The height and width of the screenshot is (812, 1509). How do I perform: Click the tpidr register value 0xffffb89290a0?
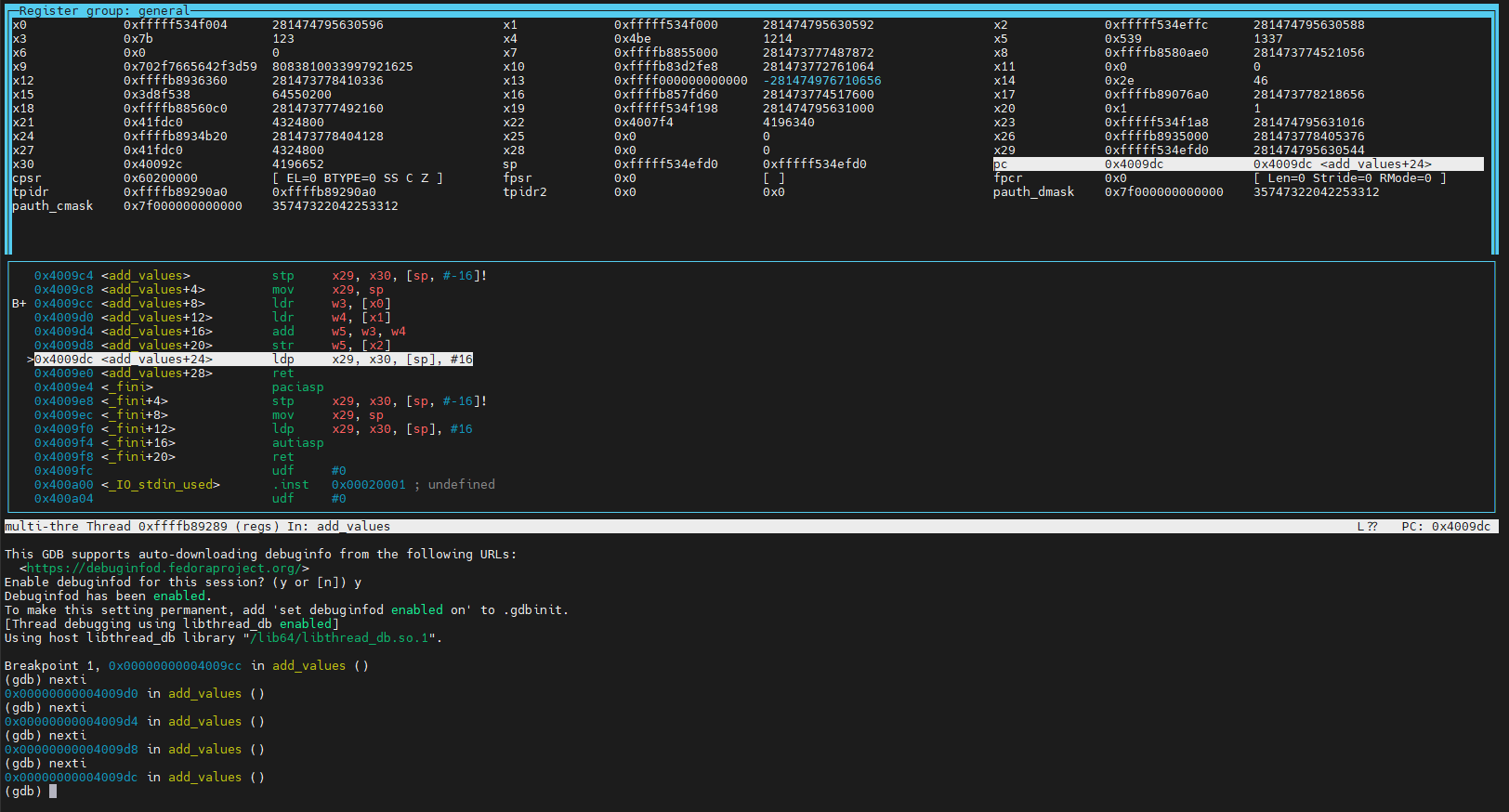point(176,192)
